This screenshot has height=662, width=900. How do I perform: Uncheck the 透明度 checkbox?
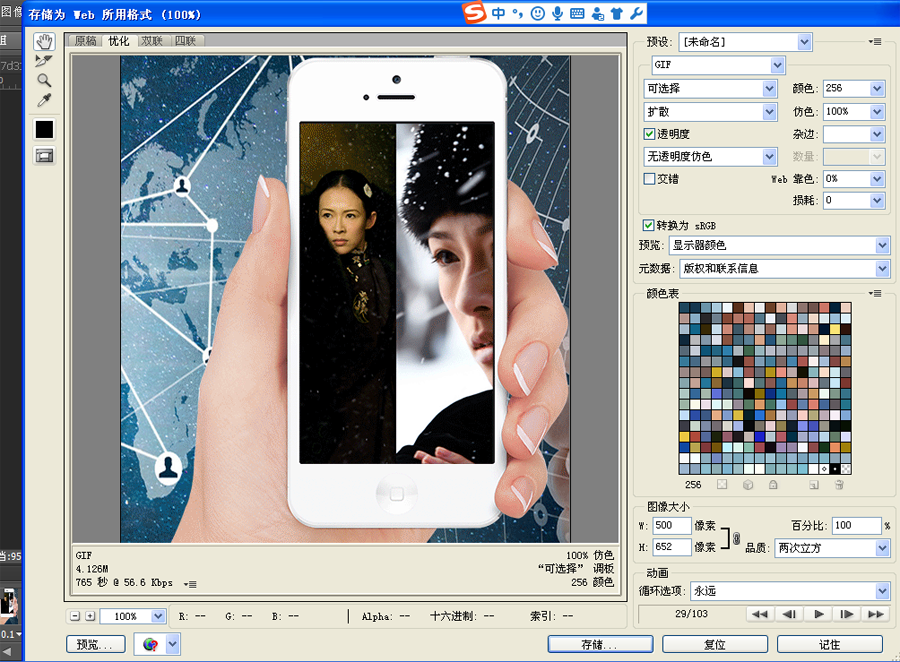click(649, 134)
